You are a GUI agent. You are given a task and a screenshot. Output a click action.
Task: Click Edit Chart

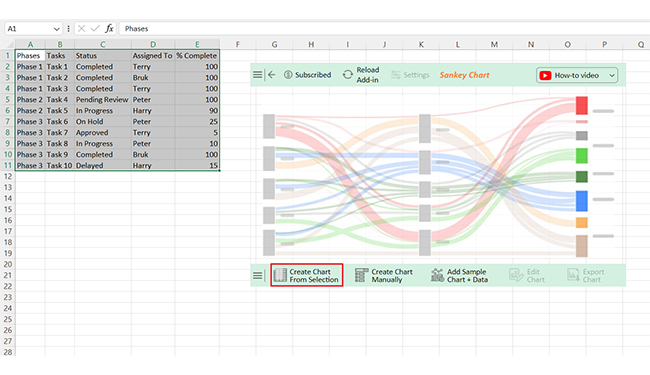click(x=527, y=276)
